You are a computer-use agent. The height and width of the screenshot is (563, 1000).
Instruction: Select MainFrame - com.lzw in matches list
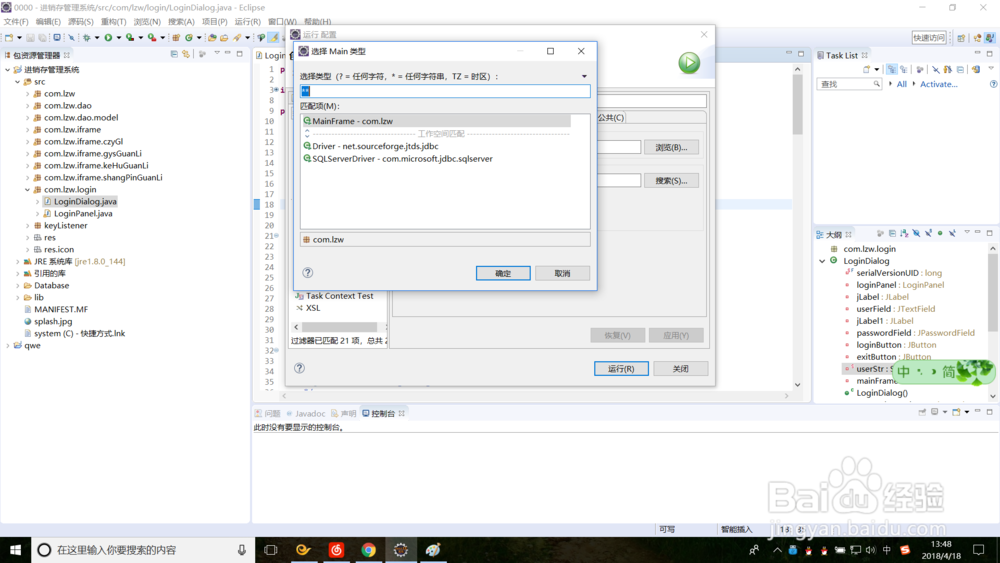[436, 121]
